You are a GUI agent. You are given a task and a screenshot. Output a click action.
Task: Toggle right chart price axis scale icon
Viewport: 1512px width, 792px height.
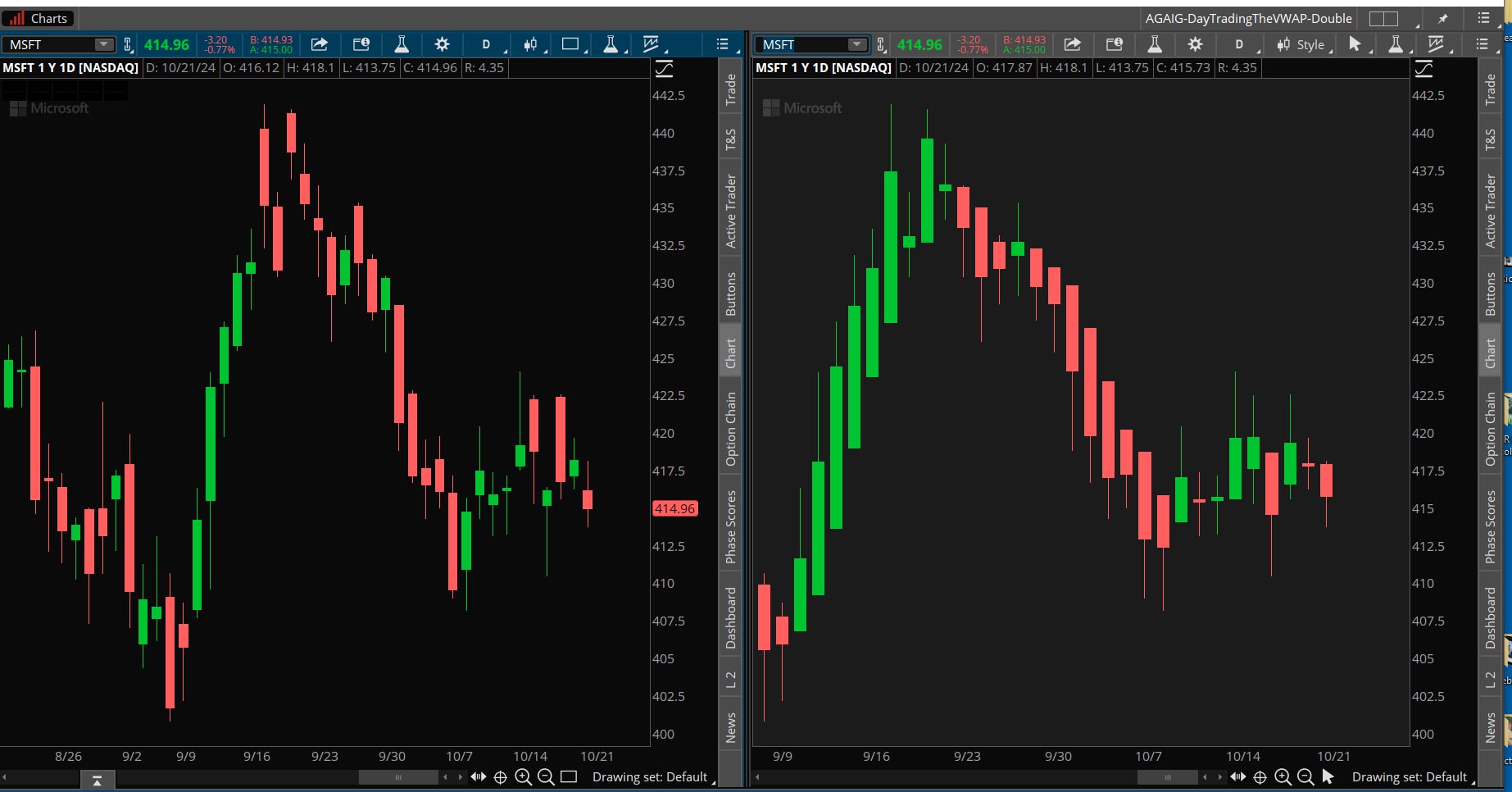(1424, 69)
